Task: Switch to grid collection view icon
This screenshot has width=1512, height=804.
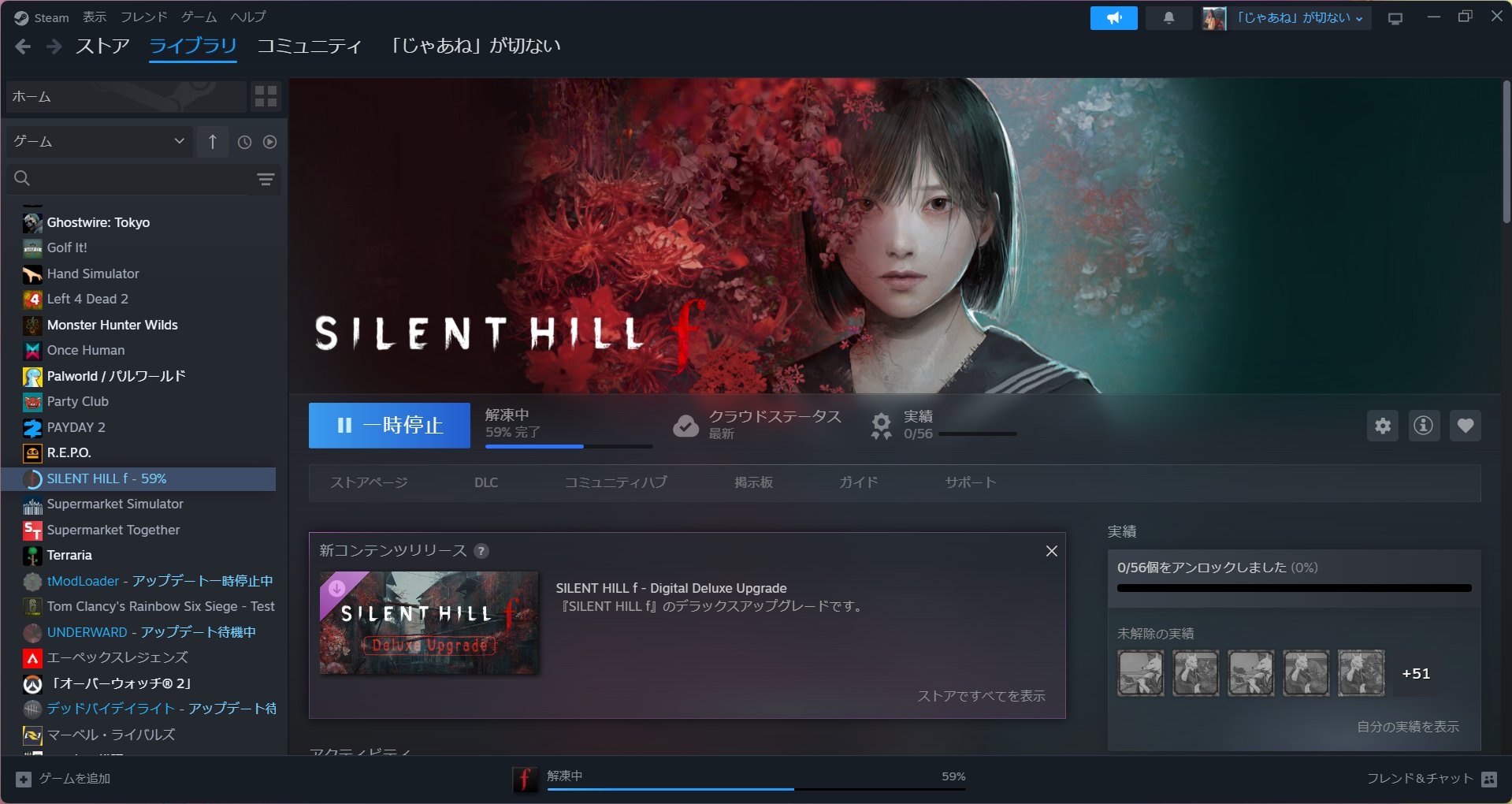Action: [x=266, y=97]
